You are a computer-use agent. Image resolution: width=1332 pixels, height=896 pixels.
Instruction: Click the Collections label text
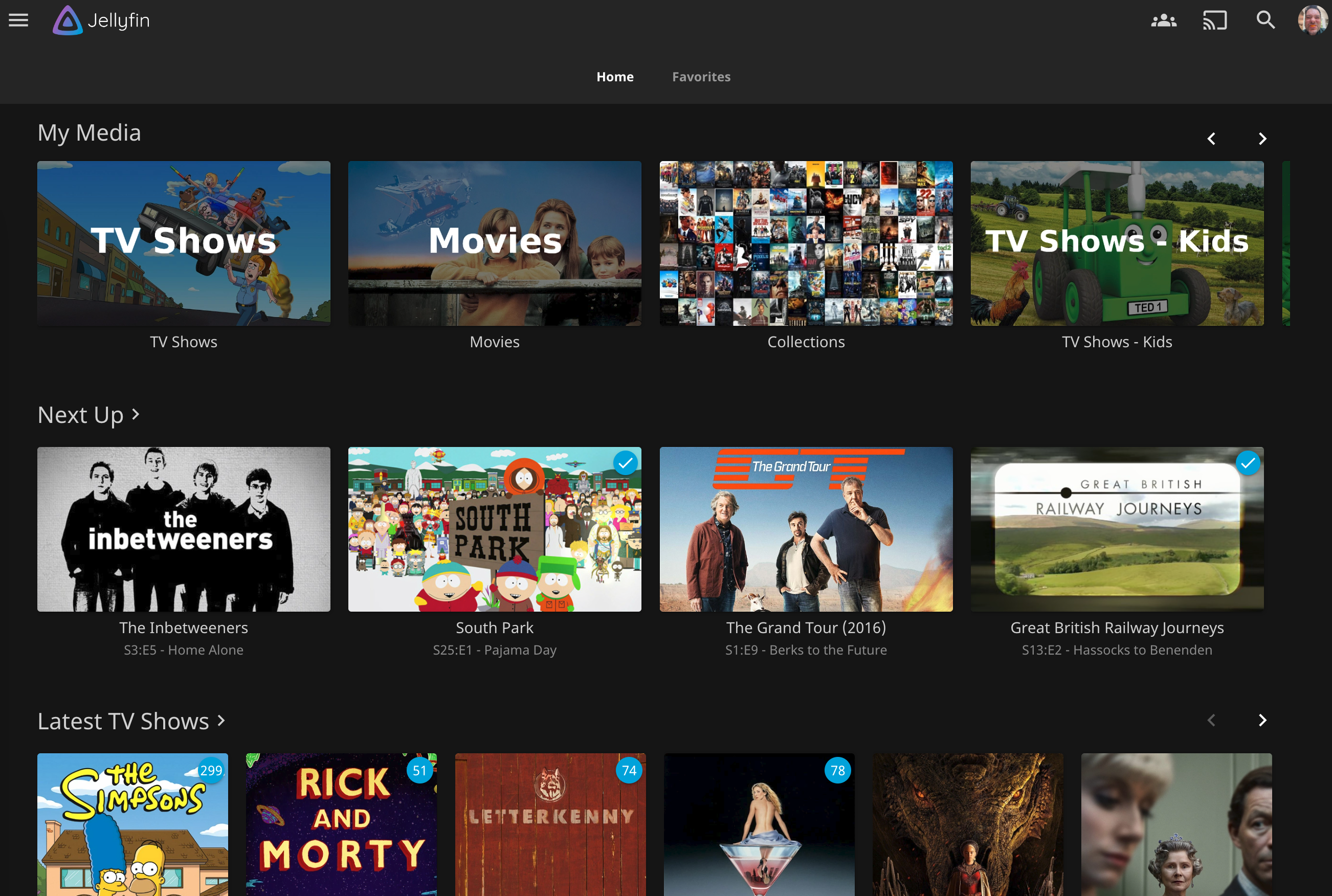pos(806,342)
